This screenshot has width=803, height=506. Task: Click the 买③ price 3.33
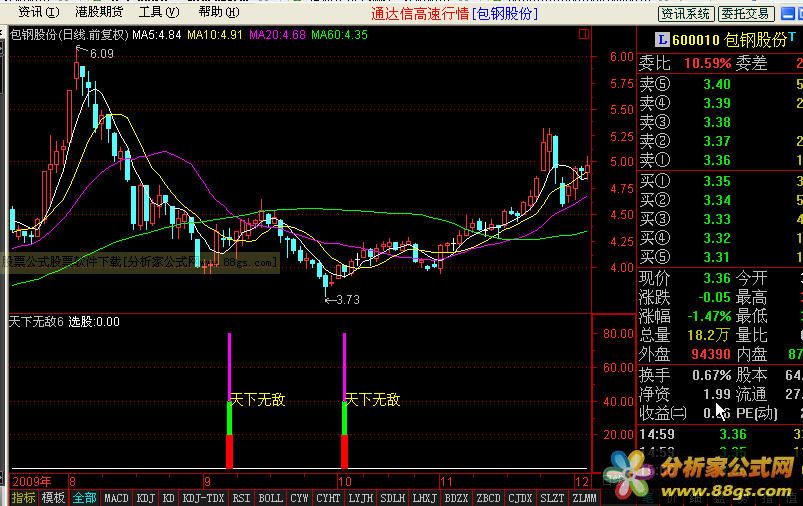point(717,219)
